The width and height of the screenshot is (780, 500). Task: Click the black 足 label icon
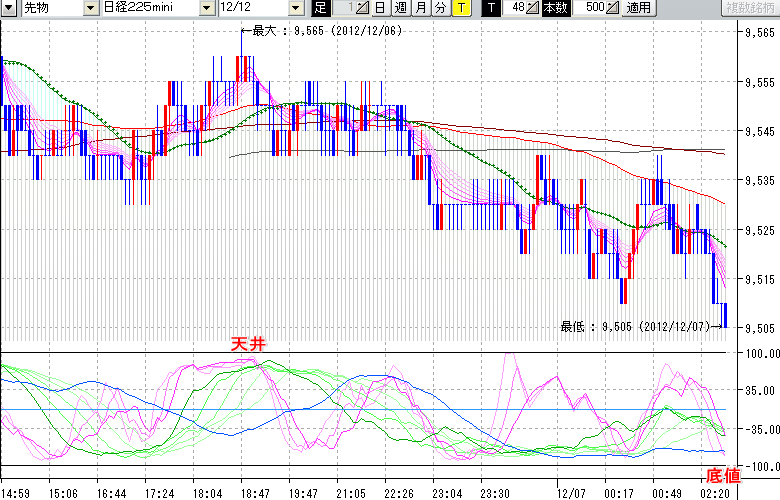(320, 8)
